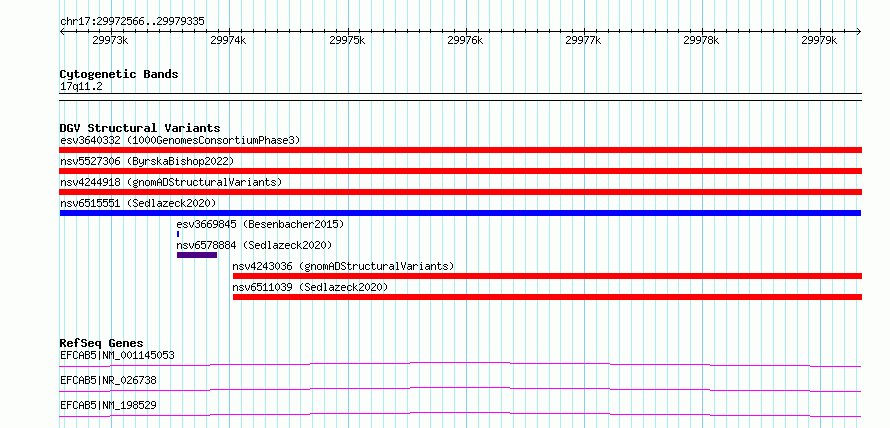Click the 17q11.2 cytogenetic band bar

pyautogui.click(x=460, y=97)
